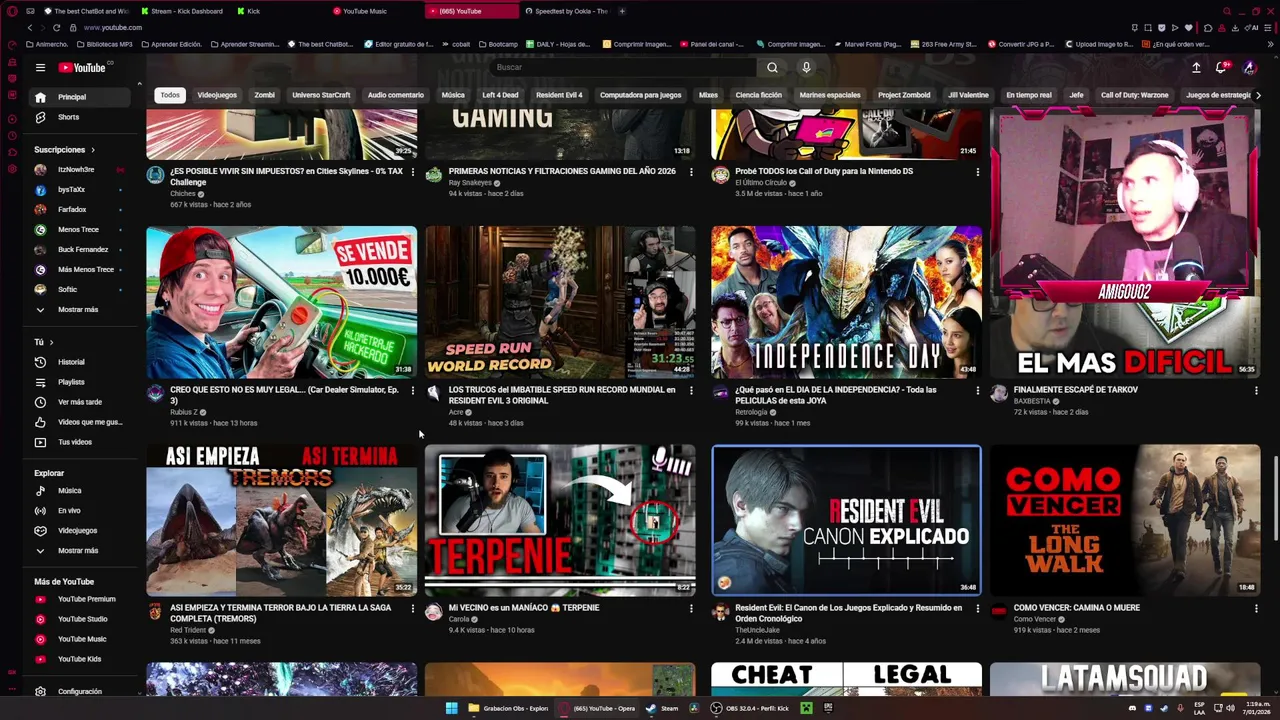Open title TERPENIE video link

(x=524, y=608)
